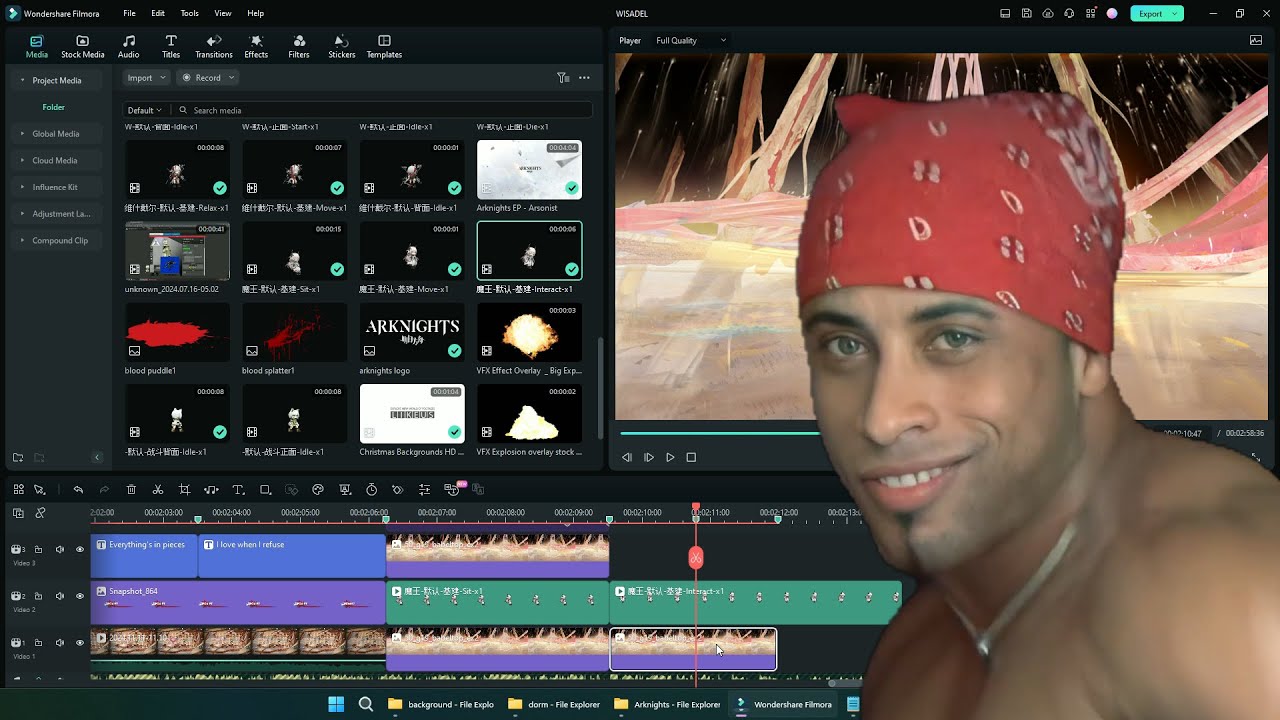
Task: Open the Default sort dropdown
Action: coord(145,110)
